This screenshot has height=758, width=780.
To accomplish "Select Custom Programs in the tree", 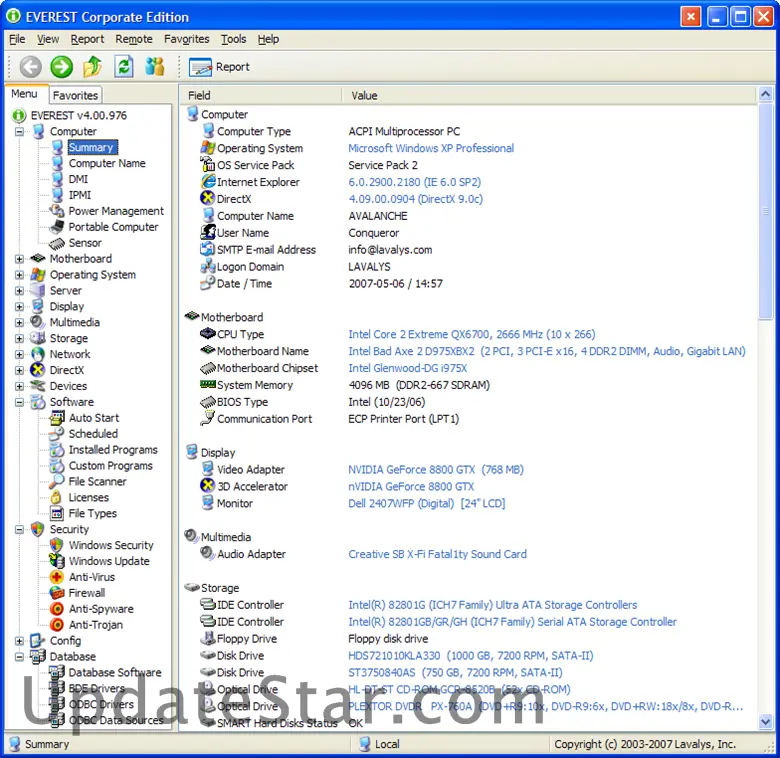I will tap(110, 466).
